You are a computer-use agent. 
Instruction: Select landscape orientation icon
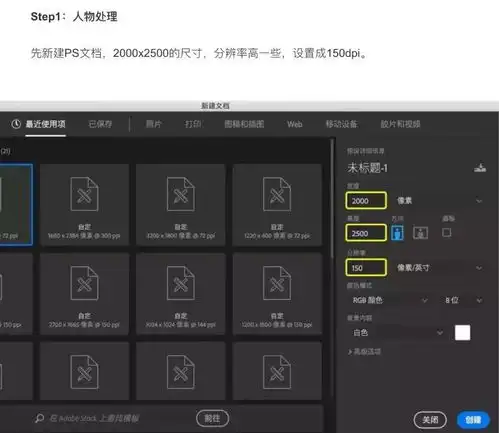(x=420, y=233)
